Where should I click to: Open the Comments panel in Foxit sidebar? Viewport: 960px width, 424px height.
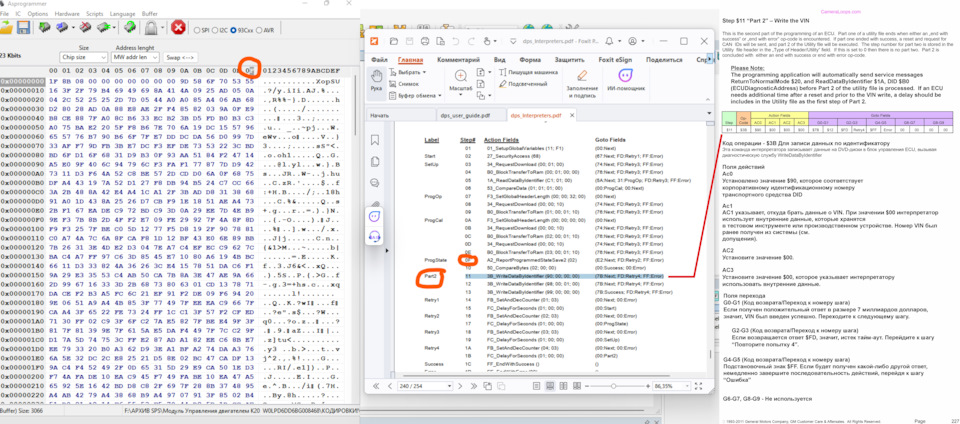(x=375, y=183)
